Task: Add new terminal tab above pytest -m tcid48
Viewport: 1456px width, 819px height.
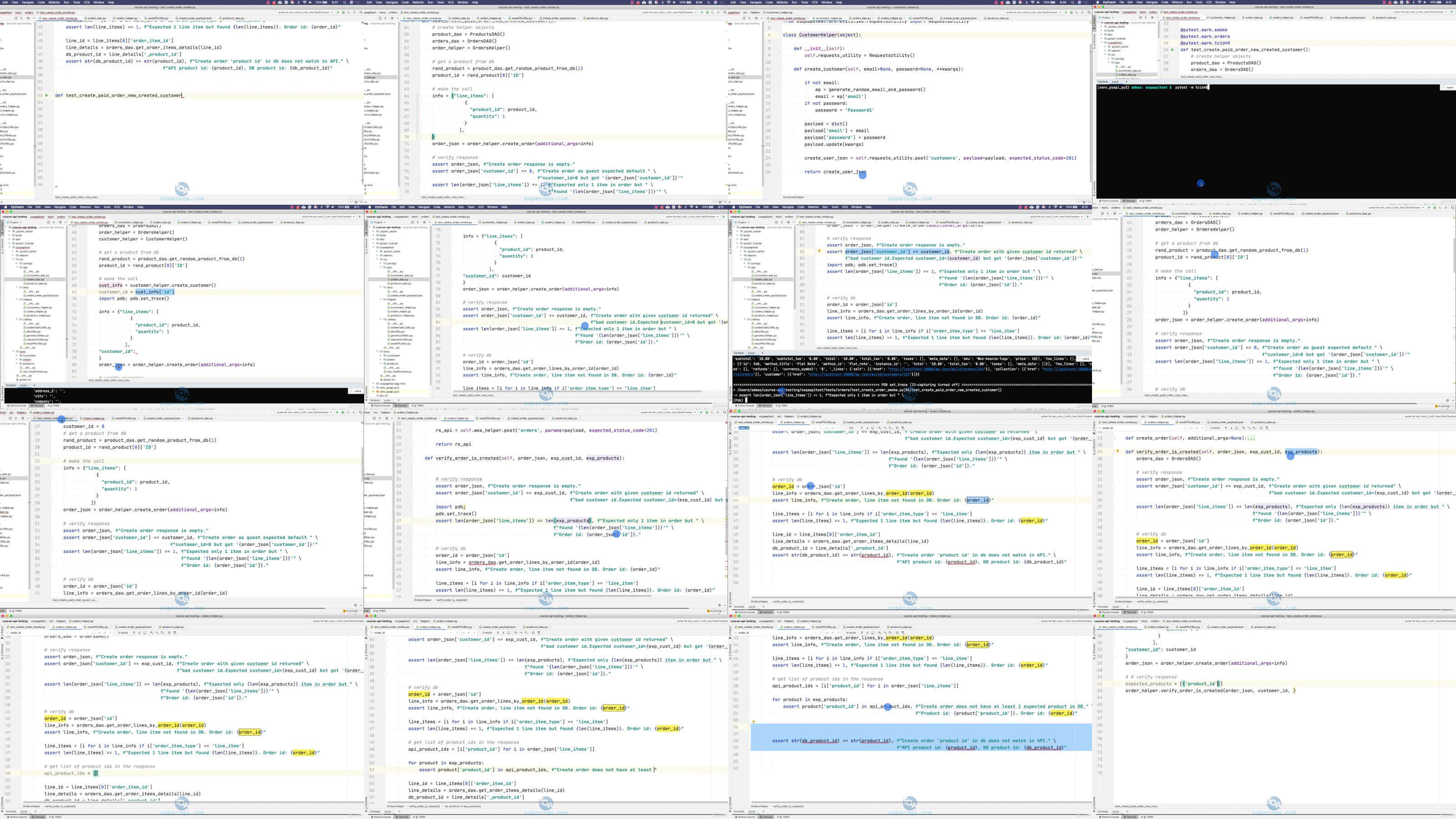Action: click(x=1127, y=82)
